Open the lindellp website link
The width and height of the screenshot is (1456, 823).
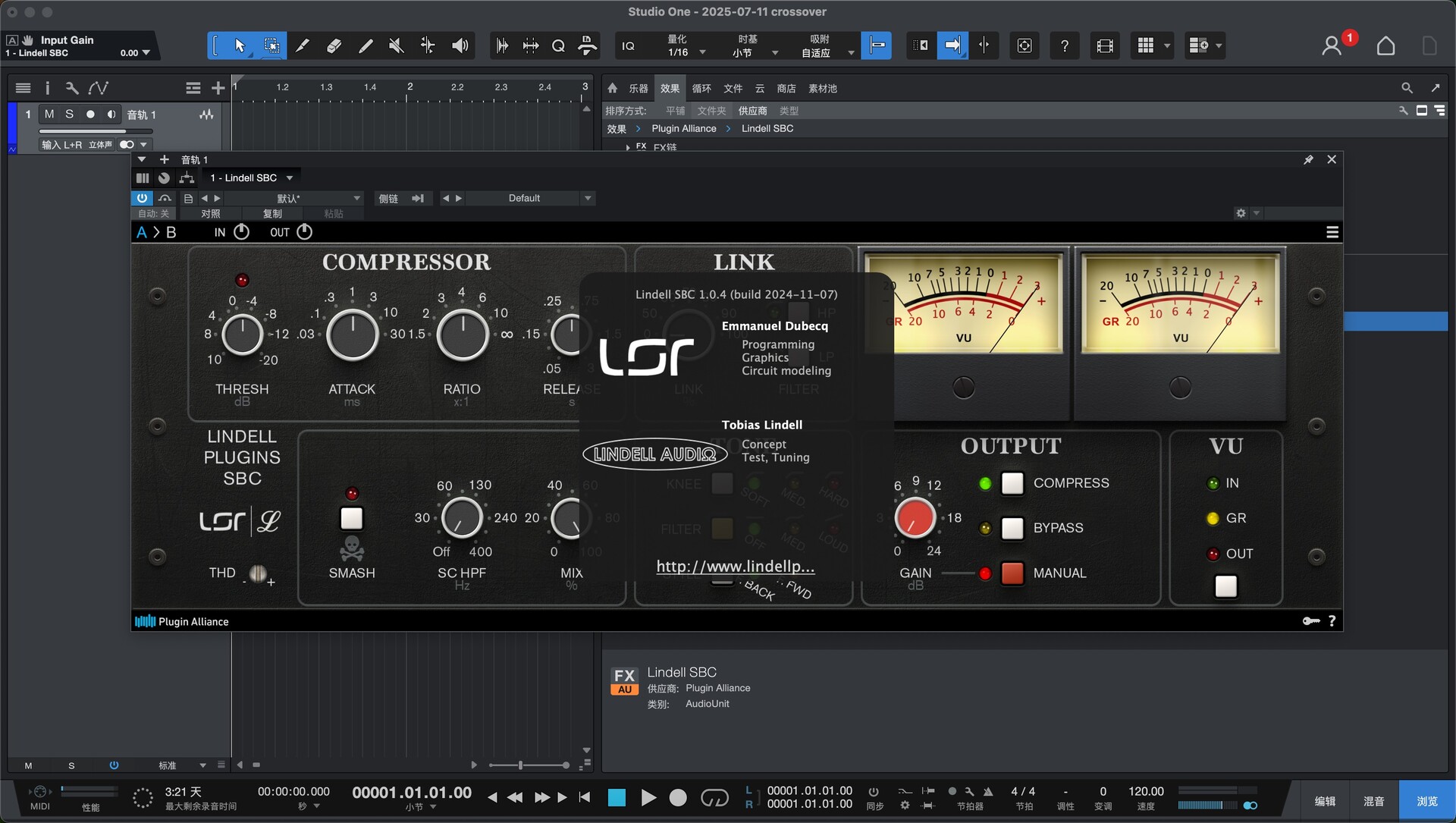(736, 567)
